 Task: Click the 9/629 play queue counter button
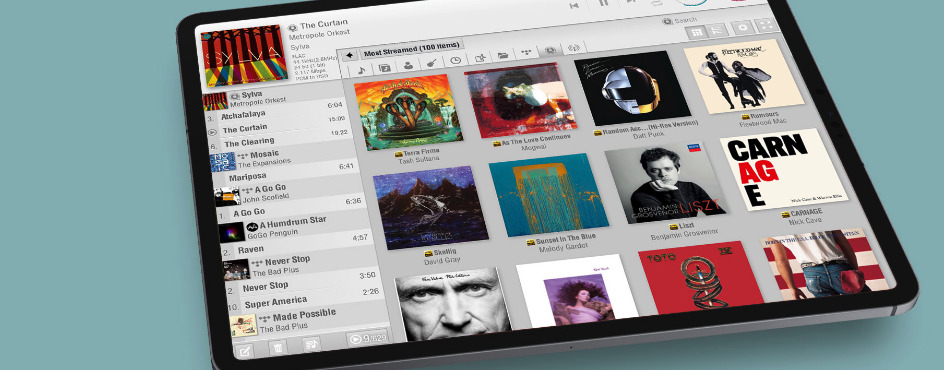tap(367, 339)
